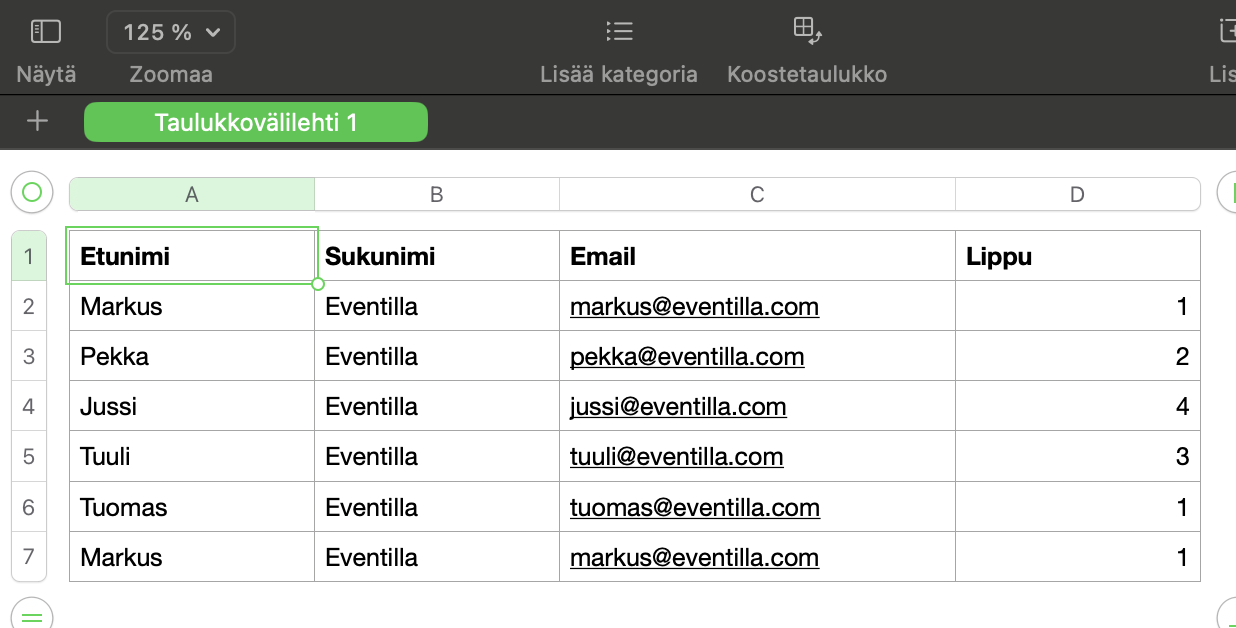This screenshot has width=1236, height=628.
Task: Click the cell containing Tuomas
Action: coord(192,507)
